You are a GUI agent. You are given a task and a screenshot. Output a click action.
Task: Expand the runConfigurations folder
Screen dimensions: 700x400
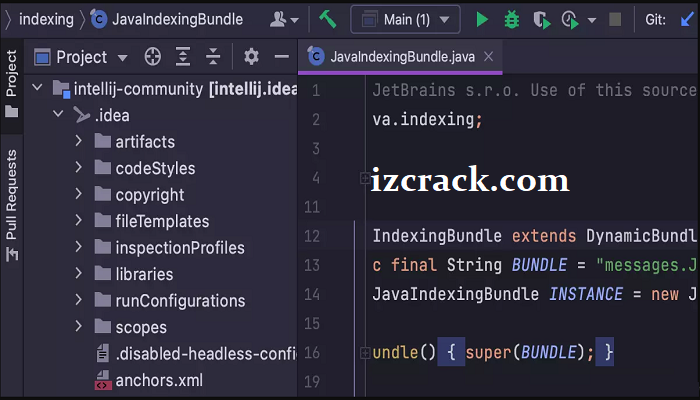click(79, 300)
